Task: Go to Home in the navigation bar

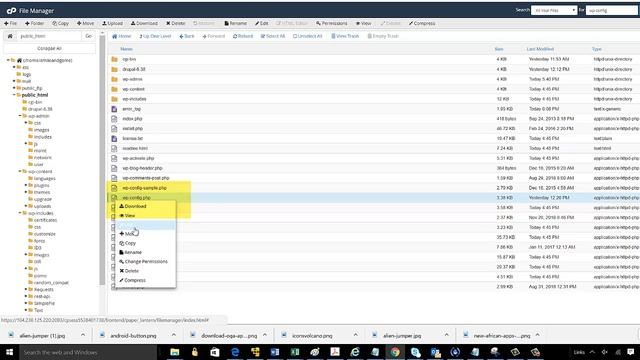Action: pyautogui.click(x=122, y=36)
